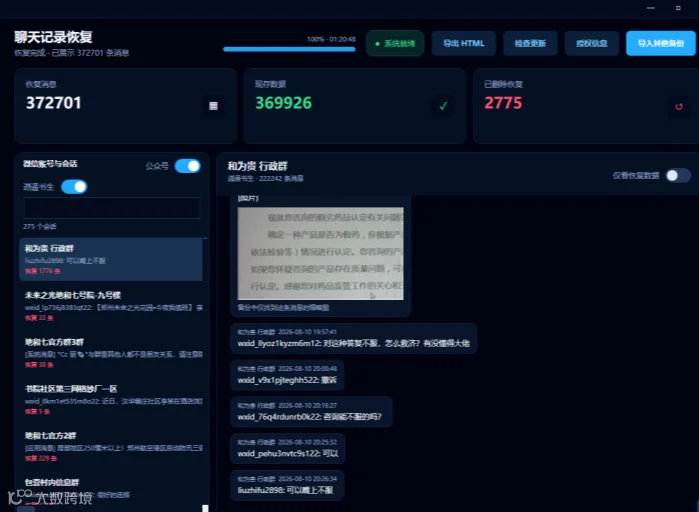
Task: Minimize the chat recovery window
Action: 651,8
